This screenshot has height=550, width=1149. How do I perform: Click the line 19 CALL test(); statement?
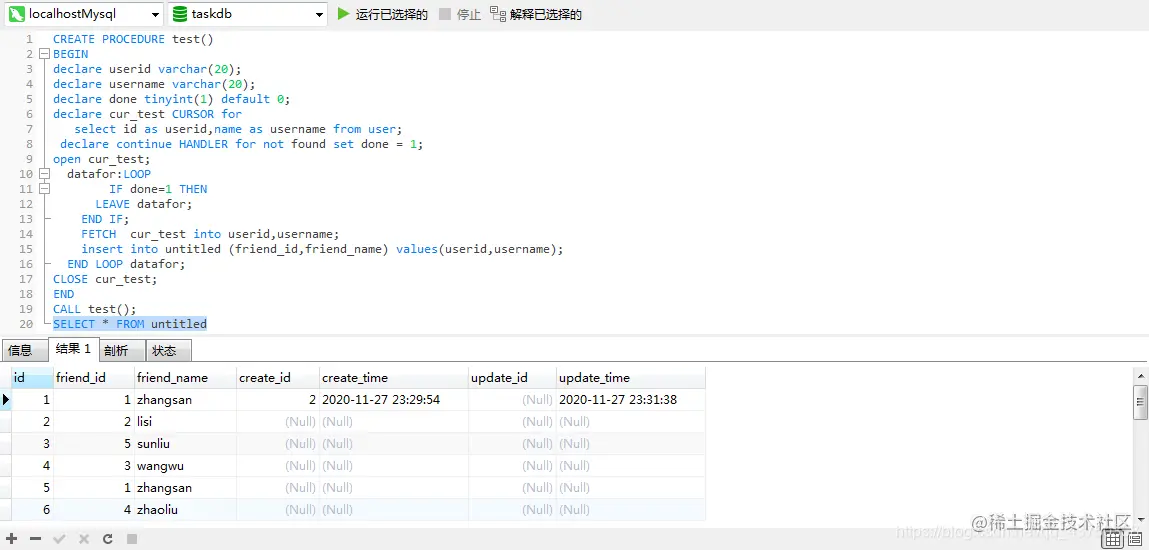95,309
